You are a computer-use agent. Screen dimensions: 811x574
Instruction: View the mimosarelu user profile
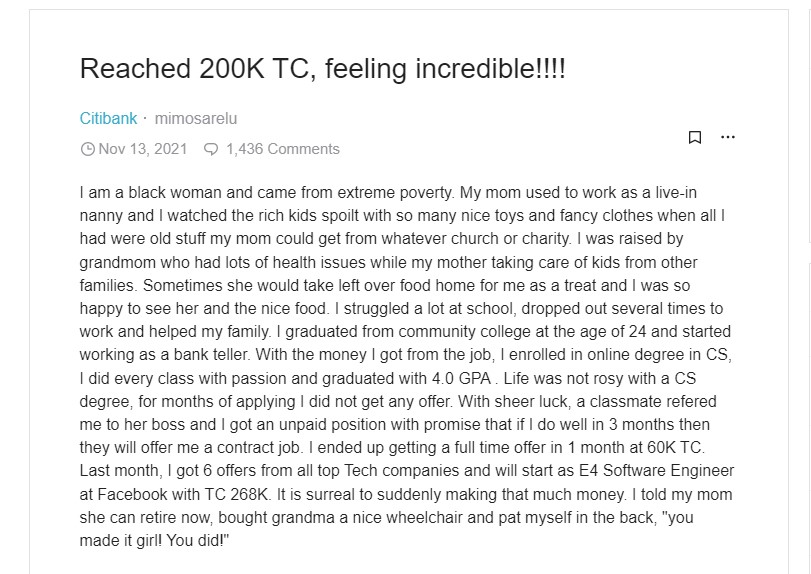coord(196,119)
